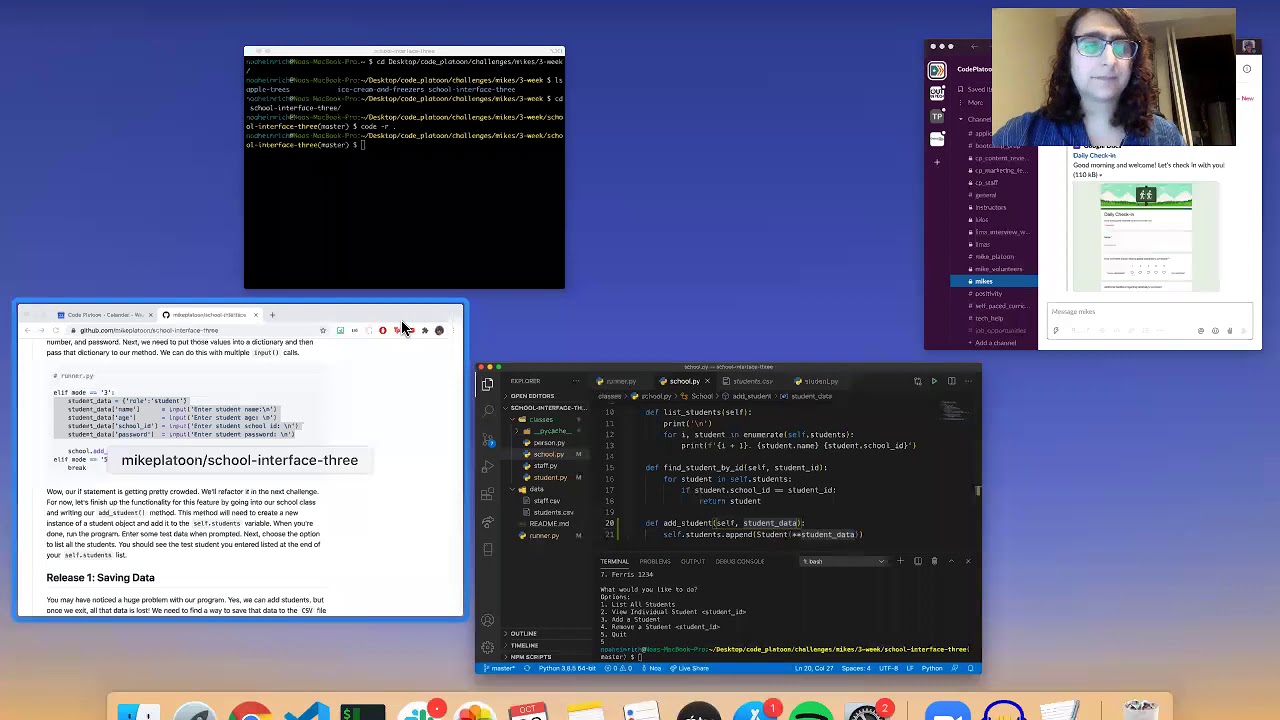Close the school.py editor tab
The width and height of the screenshot is (1280, 720).
click(x=707, y=381)
